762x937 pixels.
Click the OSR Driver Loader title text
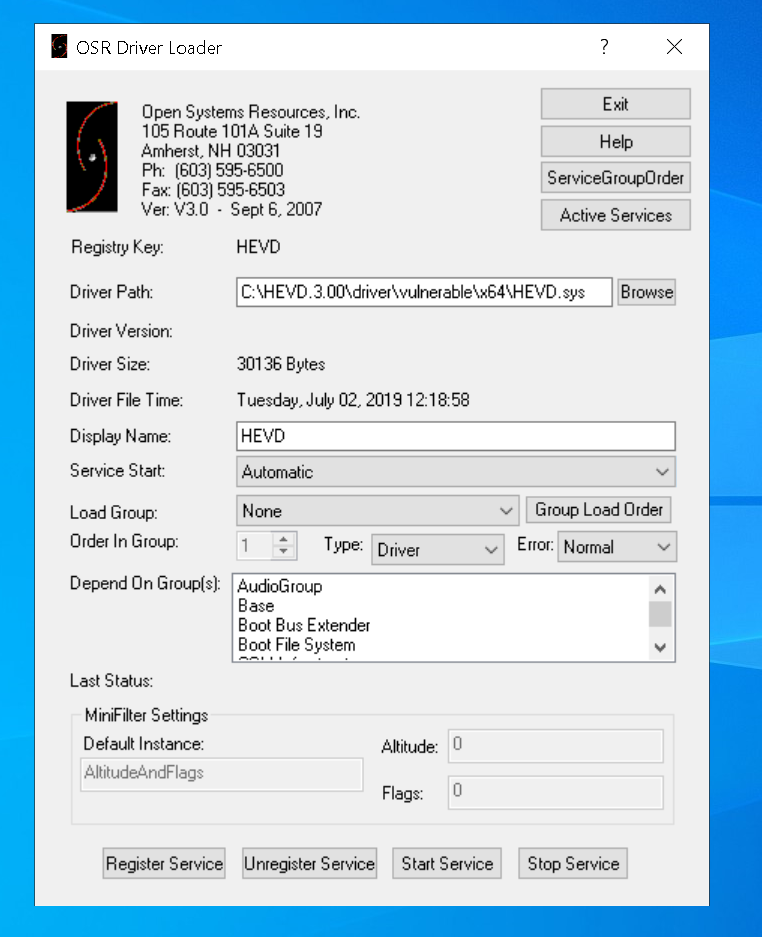click(149, 47)
